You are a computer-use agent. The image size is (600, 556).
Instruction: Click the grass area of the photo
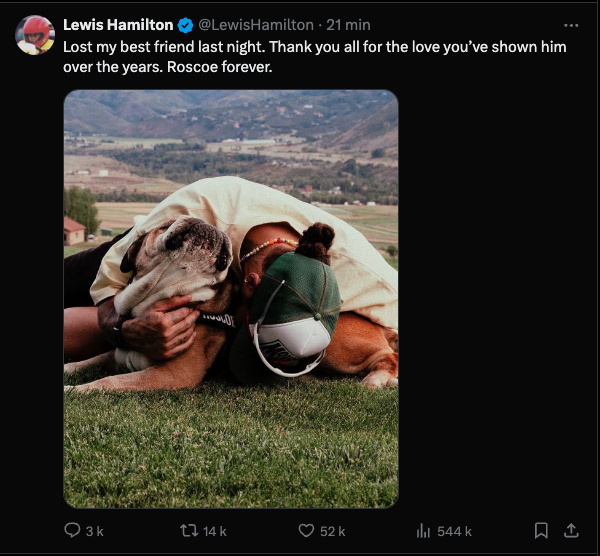point(230,450)
